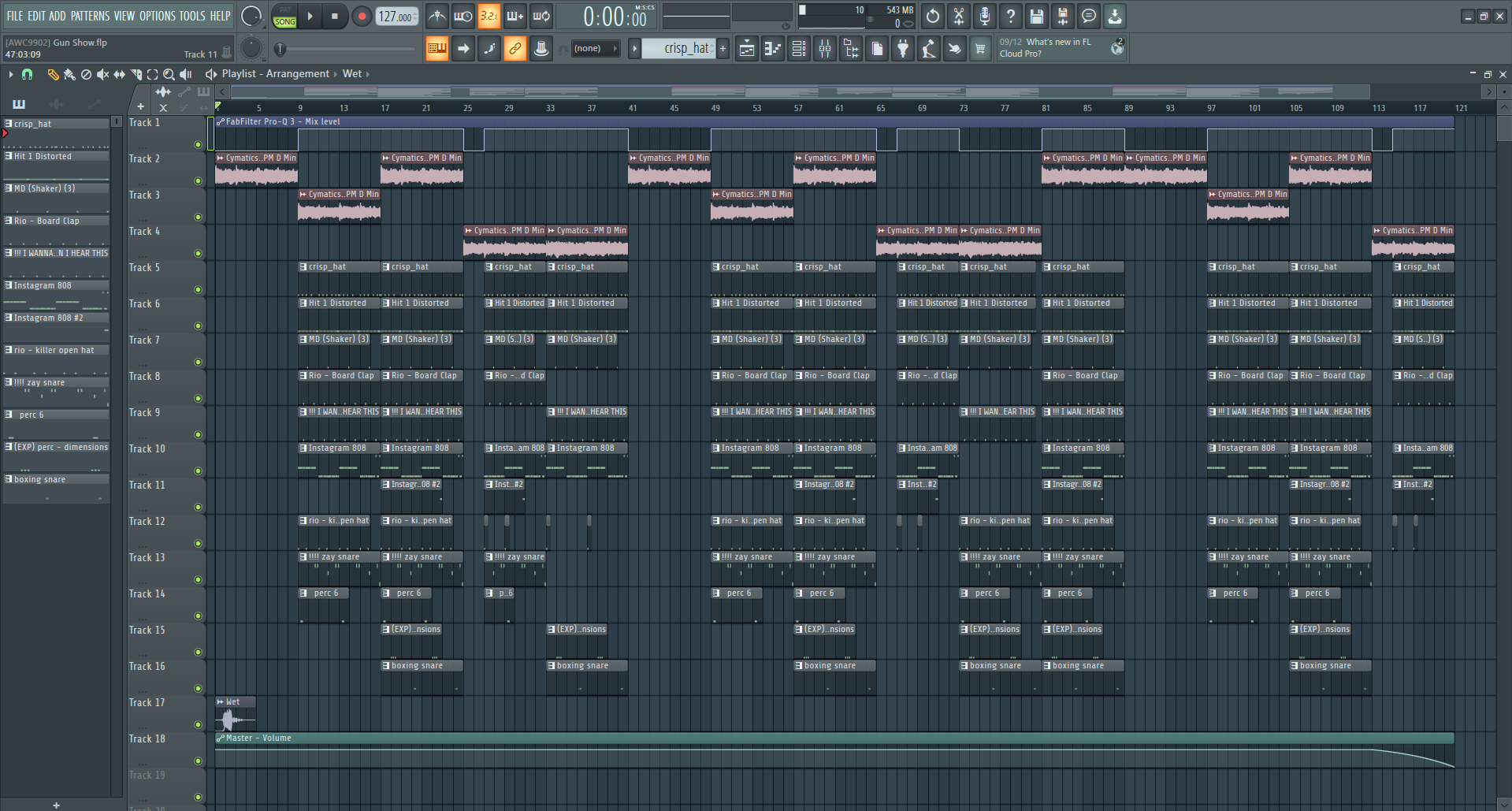Toggle the metronome icon
1512x811 pixels.
[x=437, y=16]
